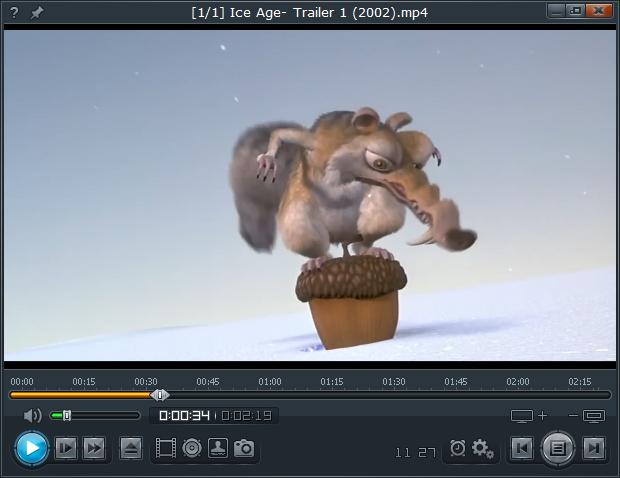The image size is (620, 478).
Task: Click the minus monitor zoom-out icon
Action: click(587, 416)
